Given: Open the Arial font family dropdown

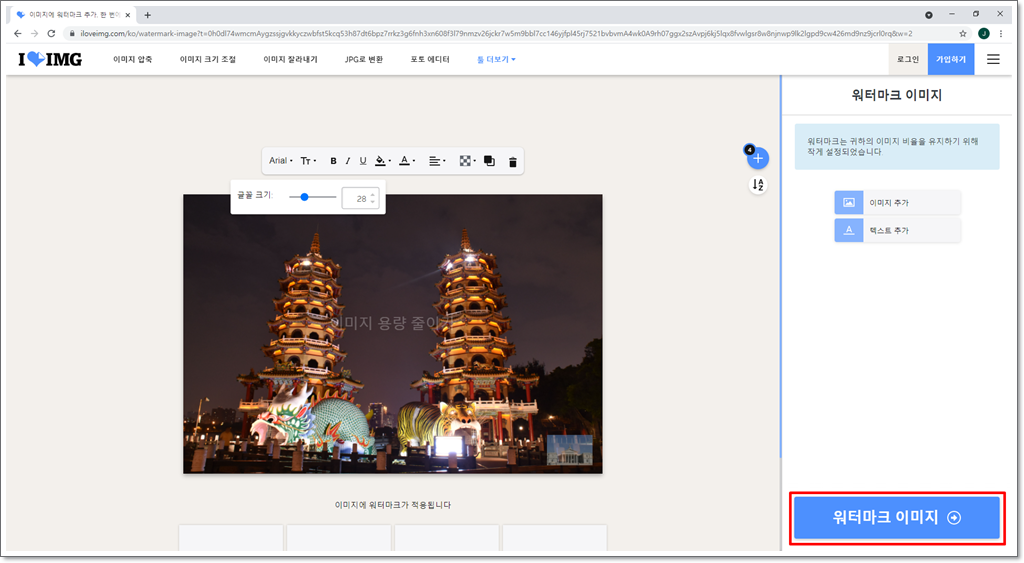Looking at the screenshot, I should pyautogui.click(x=281, y=161).
